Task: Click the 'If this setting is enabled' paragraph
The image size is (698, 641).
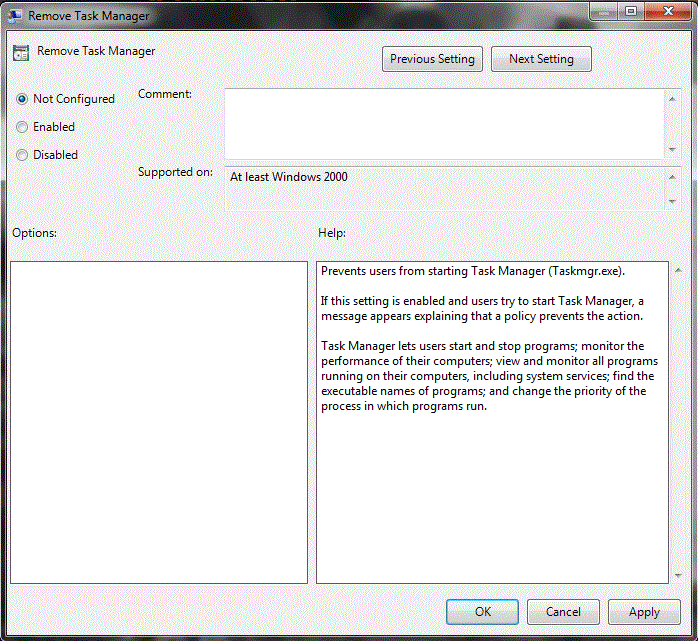Action: coord(482,308)
